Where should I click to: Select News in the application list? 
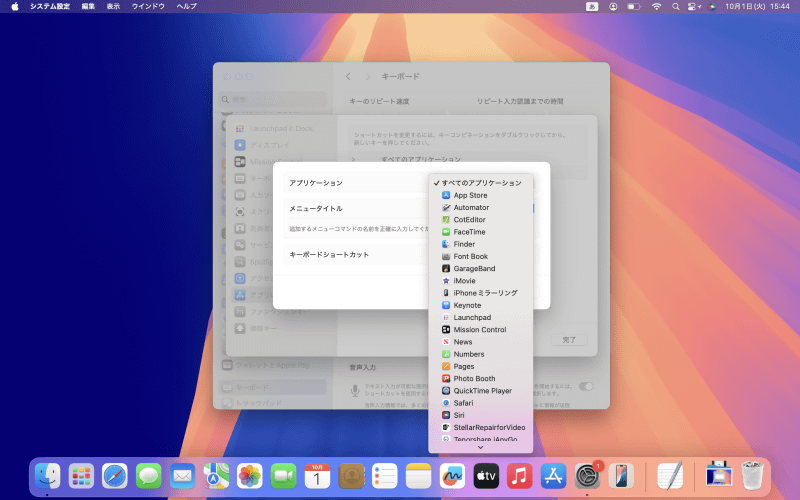click(481, 342)
